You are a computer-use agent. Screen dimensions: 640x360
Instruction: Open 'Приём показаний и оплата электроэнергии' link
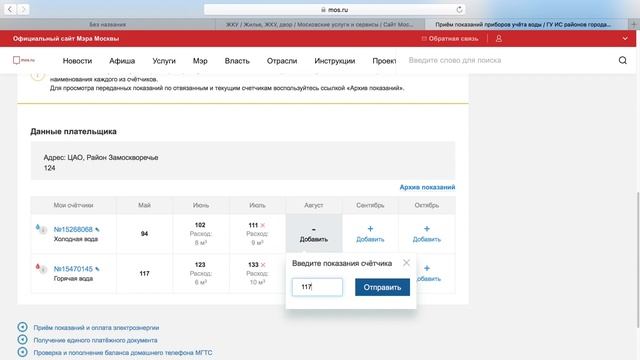point(96,327)
